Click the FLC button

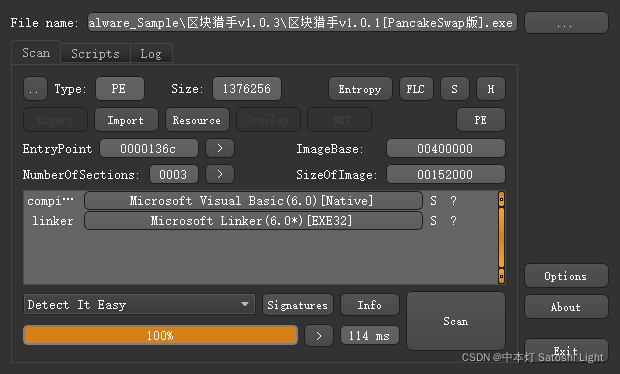(x=416, y=89)
